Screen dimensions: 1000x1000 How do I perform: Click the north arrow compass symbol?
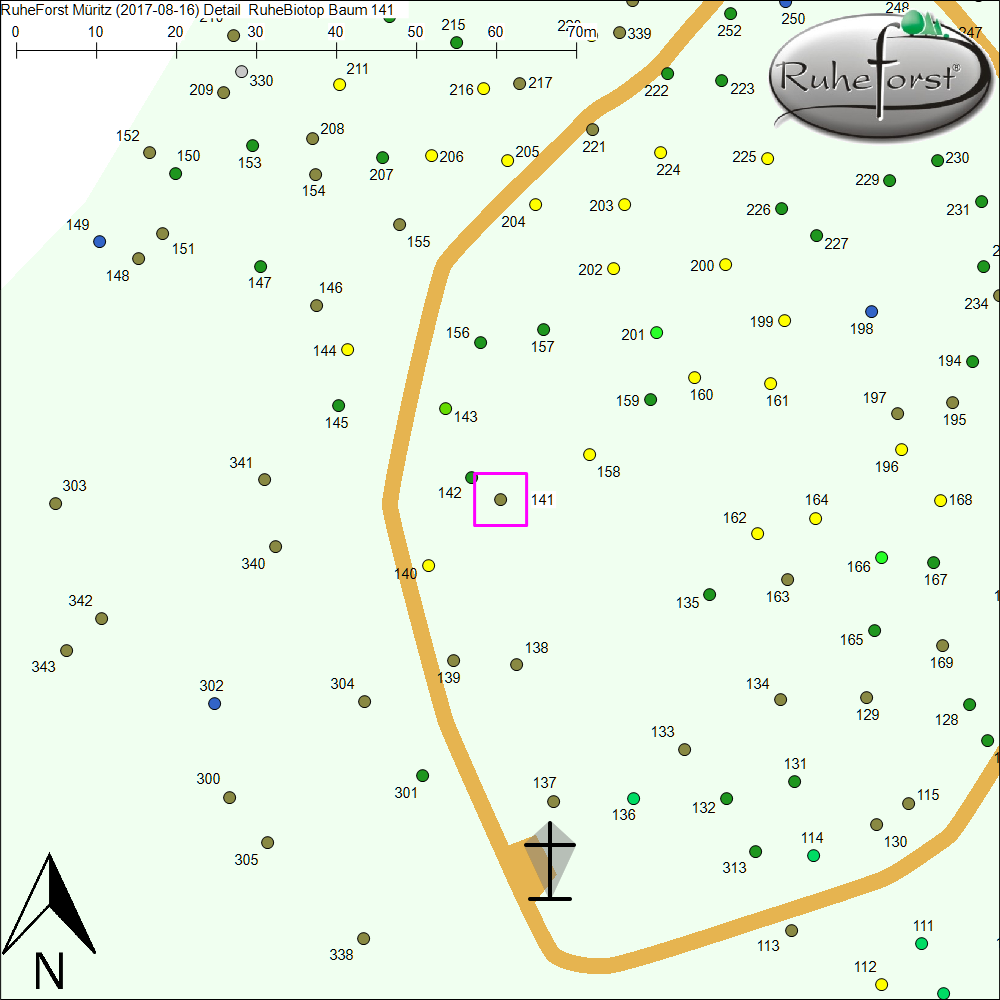click(x=48, y=920)
